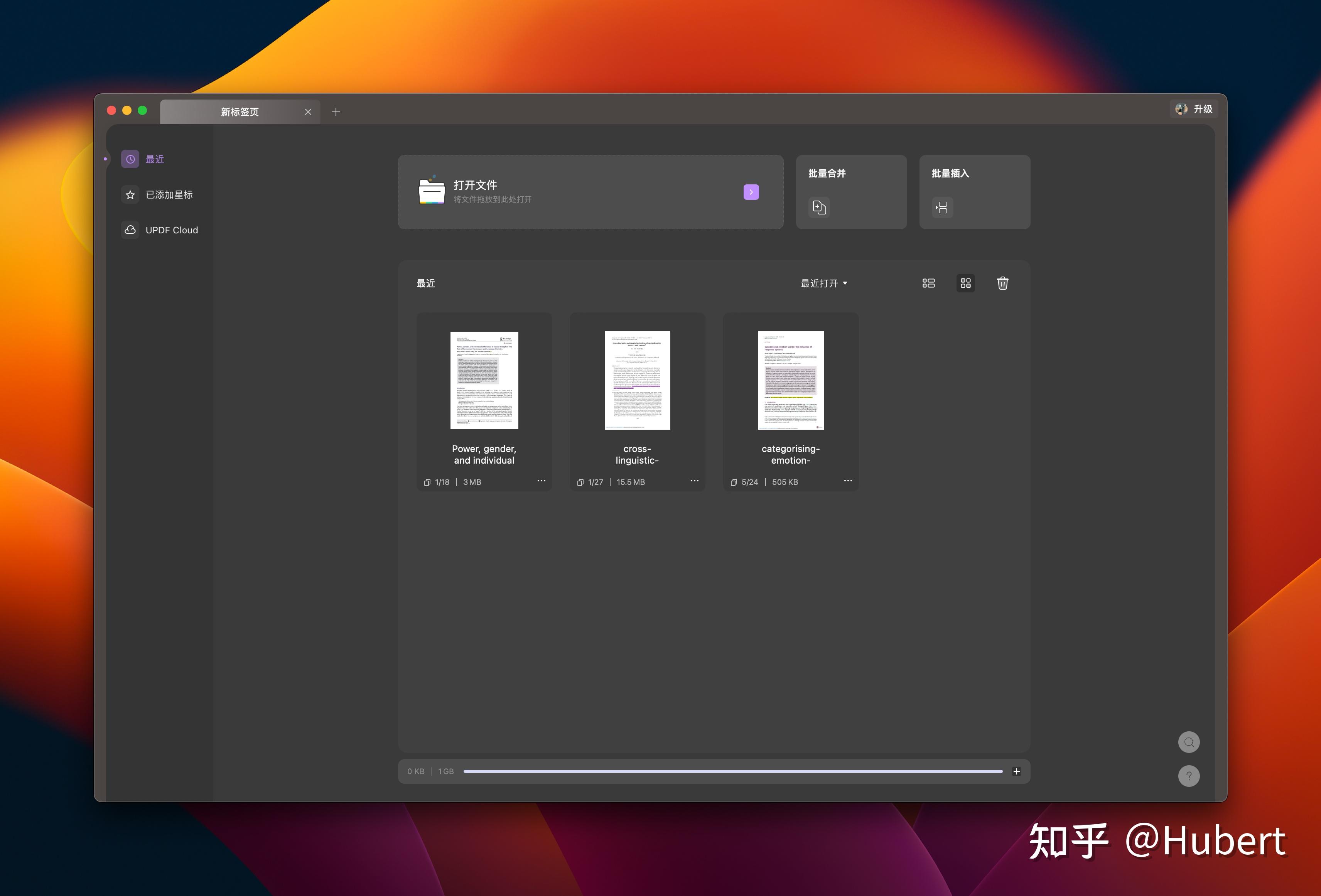Click the search icon at bottom right

tap(1189, 742)
